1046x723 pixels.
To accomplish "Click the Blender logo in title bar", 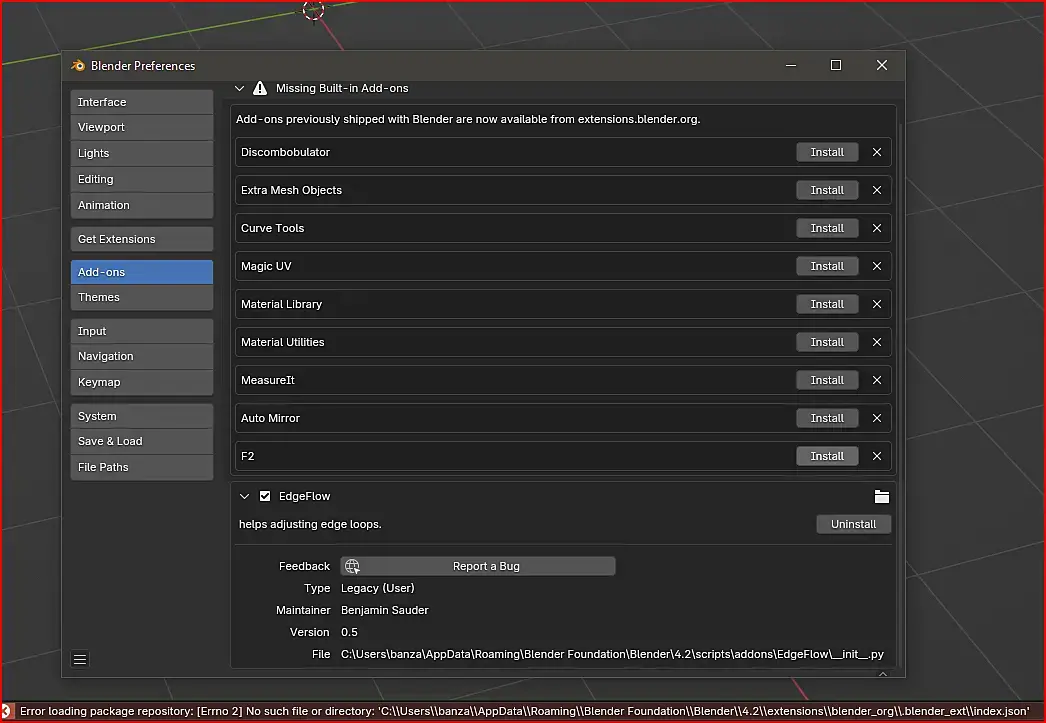I will click(78, 65).
